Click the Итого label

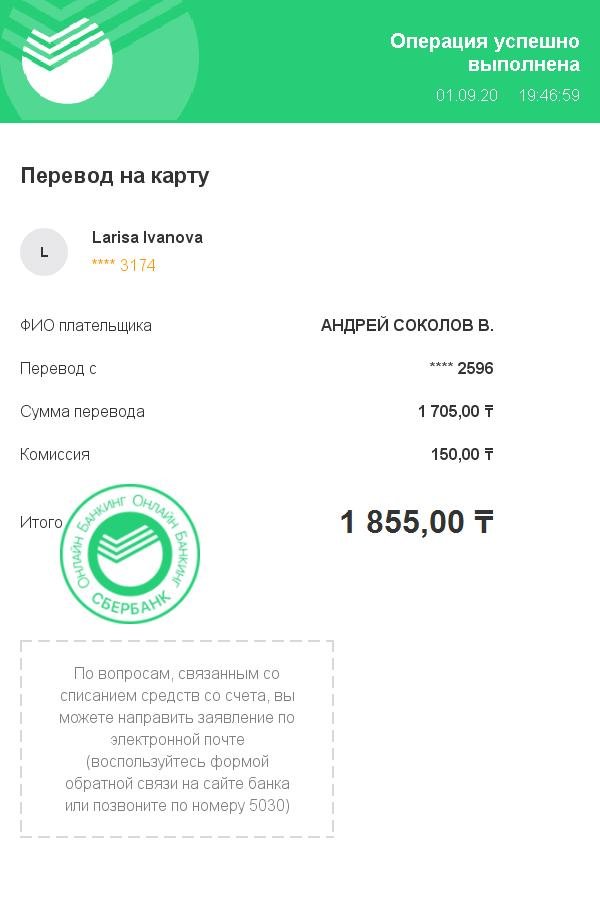41,522
